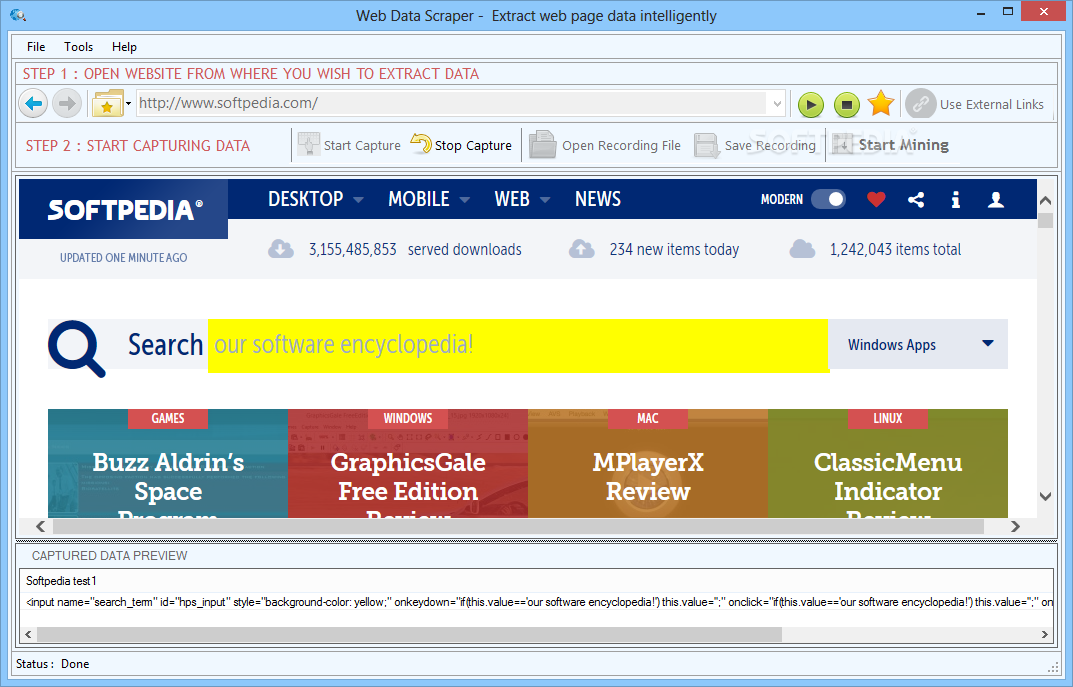1073x687 pixels.
Task: Click the info icon in Softpedia header
Action: point(956,199)
